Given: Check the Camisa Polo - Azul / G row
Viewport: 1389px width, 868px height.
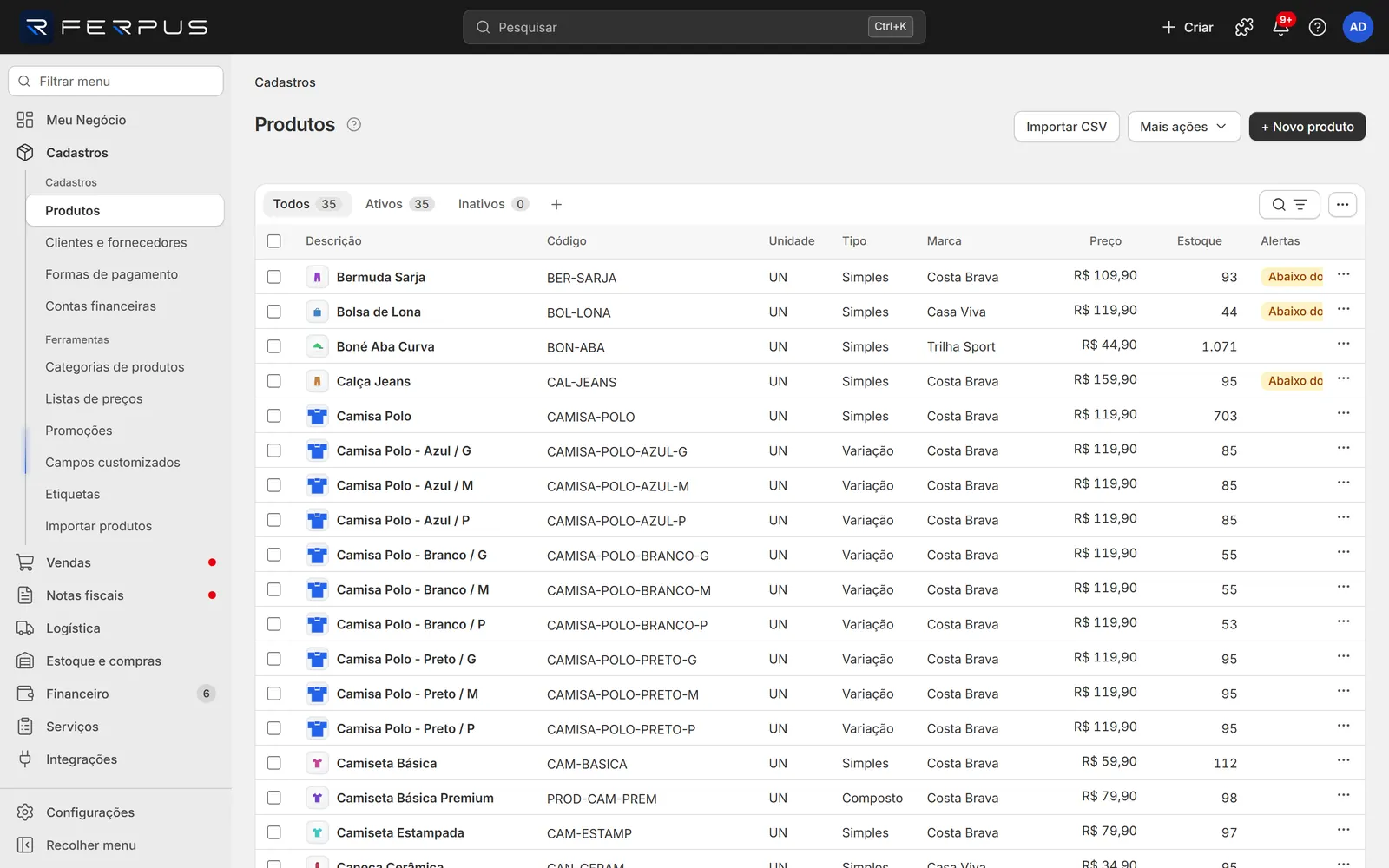Looking at the screenshot, I should coord(274,450).
